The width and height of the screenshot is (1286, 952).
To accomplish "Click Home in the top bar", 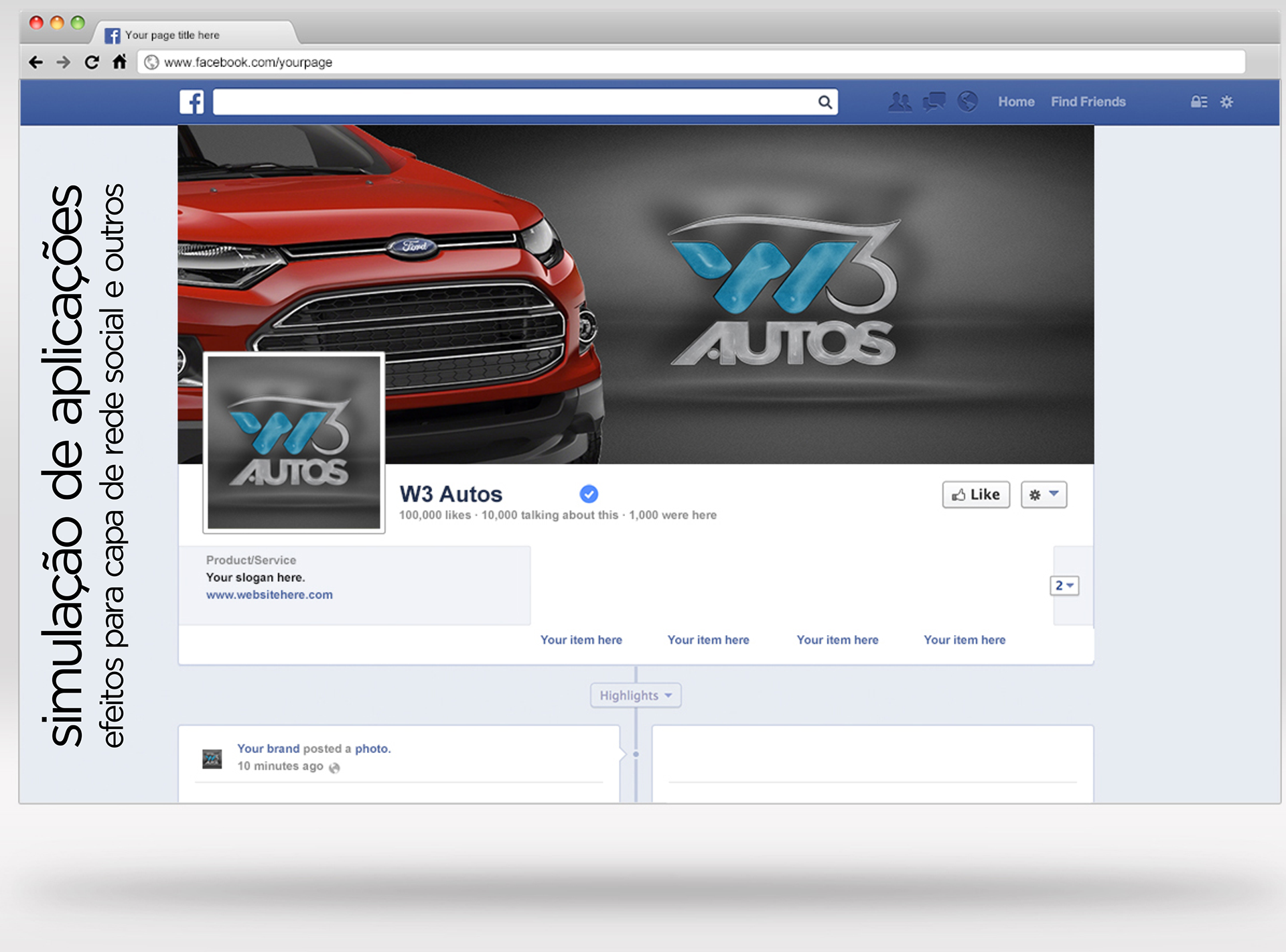I will 1016,102.
